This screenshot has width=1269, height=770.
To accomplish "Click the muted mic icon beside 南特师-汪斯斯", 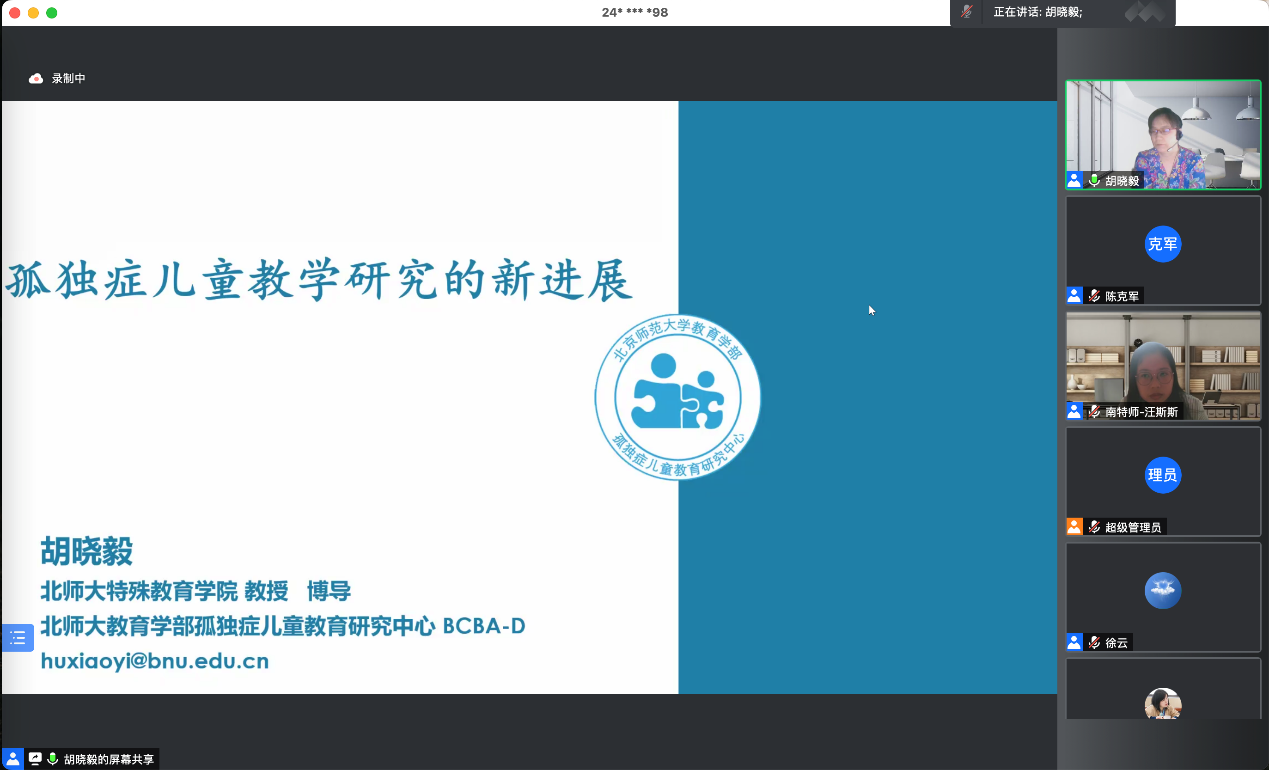I will (x=1094, y=411).
